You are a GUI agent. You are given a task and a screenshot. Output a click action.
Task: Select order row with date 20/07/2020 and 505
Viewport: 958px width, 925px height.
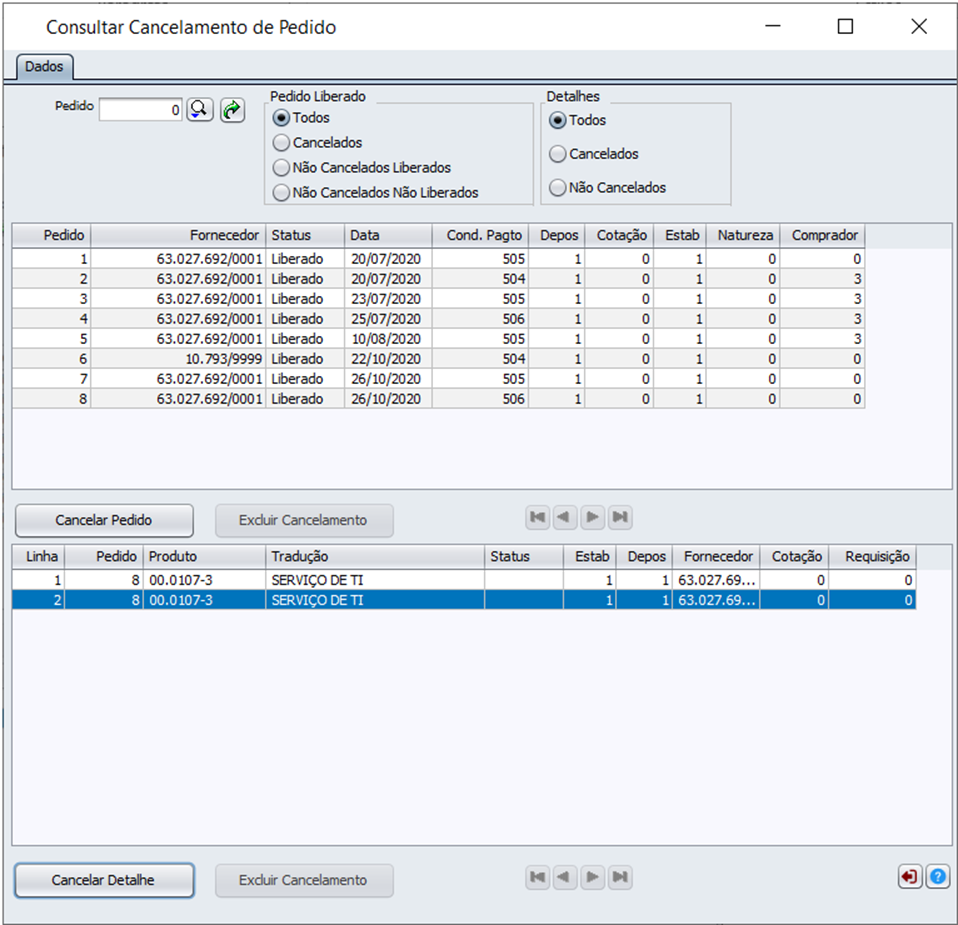(438, 259)
